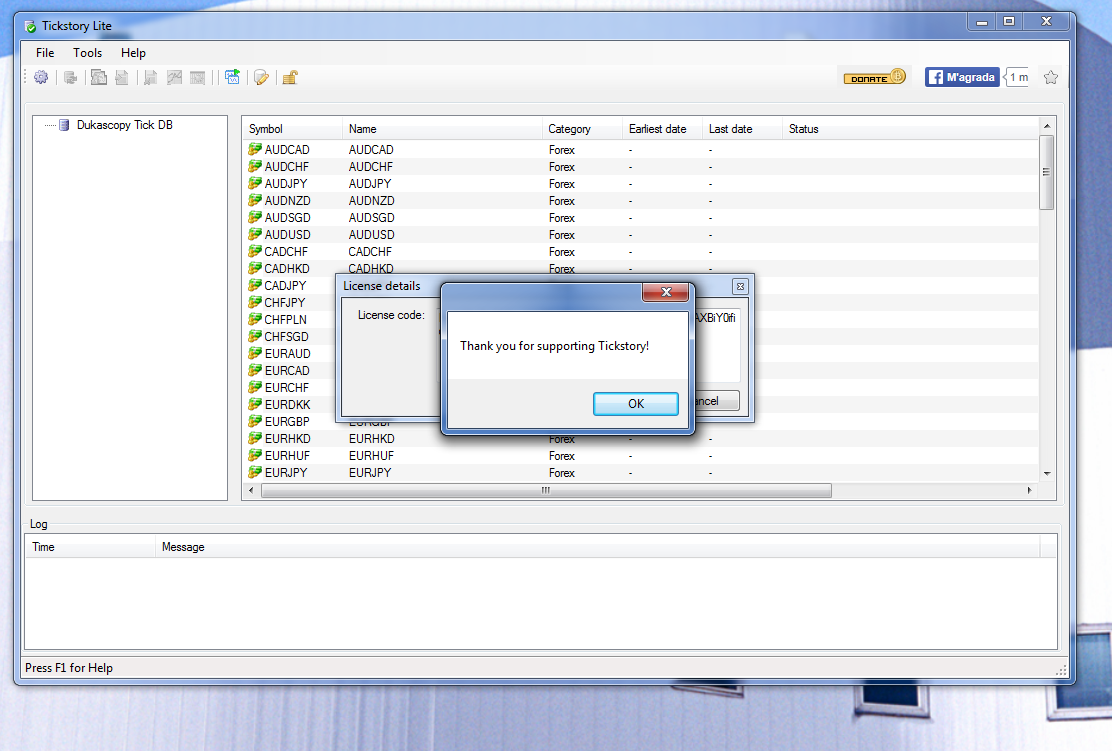
Task: Click the AUDUSD row symbol icon
Action: point(255,235)
